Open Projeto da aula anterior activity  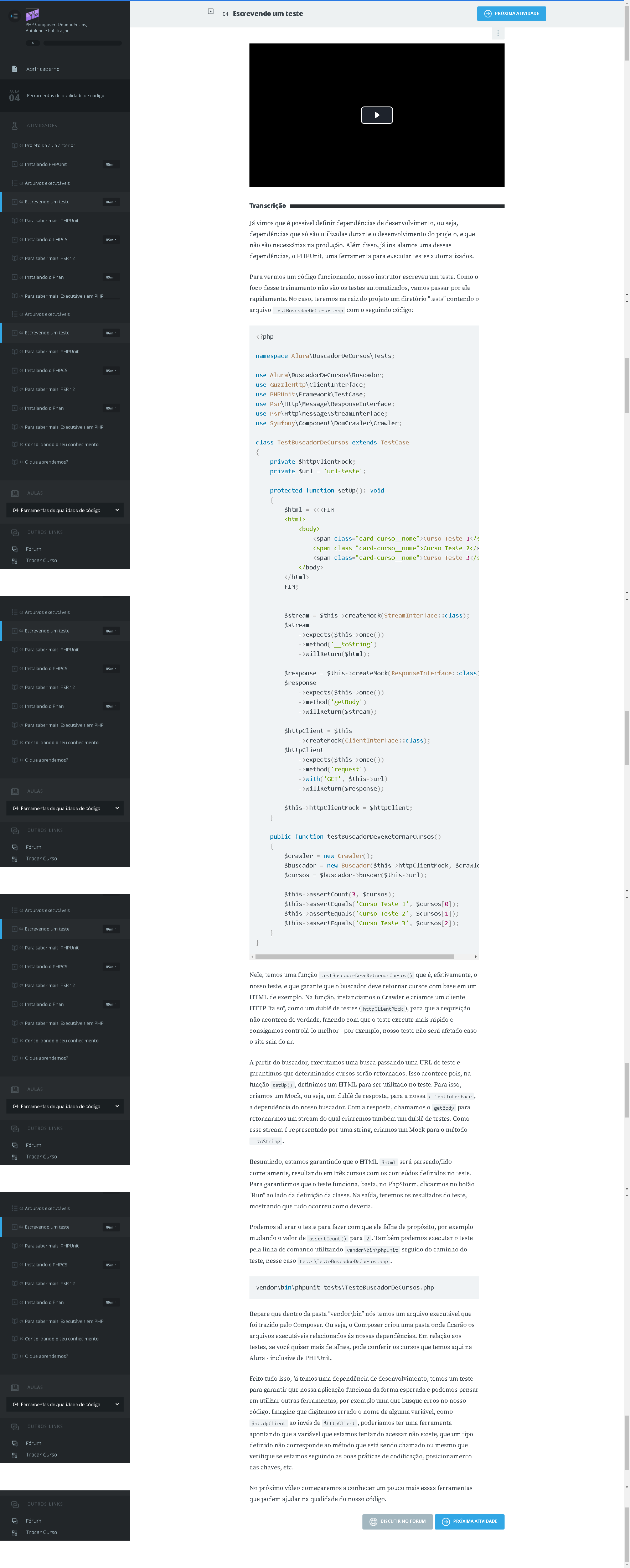(x=50, y=146)
